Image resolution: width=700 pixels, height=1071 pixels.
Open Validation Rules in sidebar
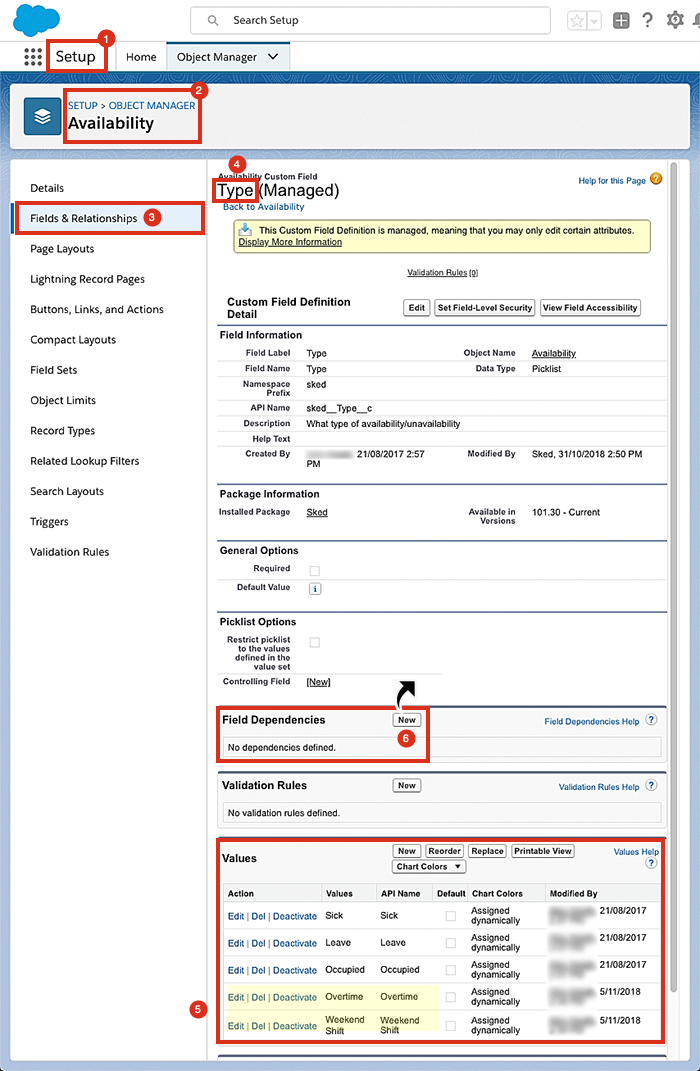point(70,552)
